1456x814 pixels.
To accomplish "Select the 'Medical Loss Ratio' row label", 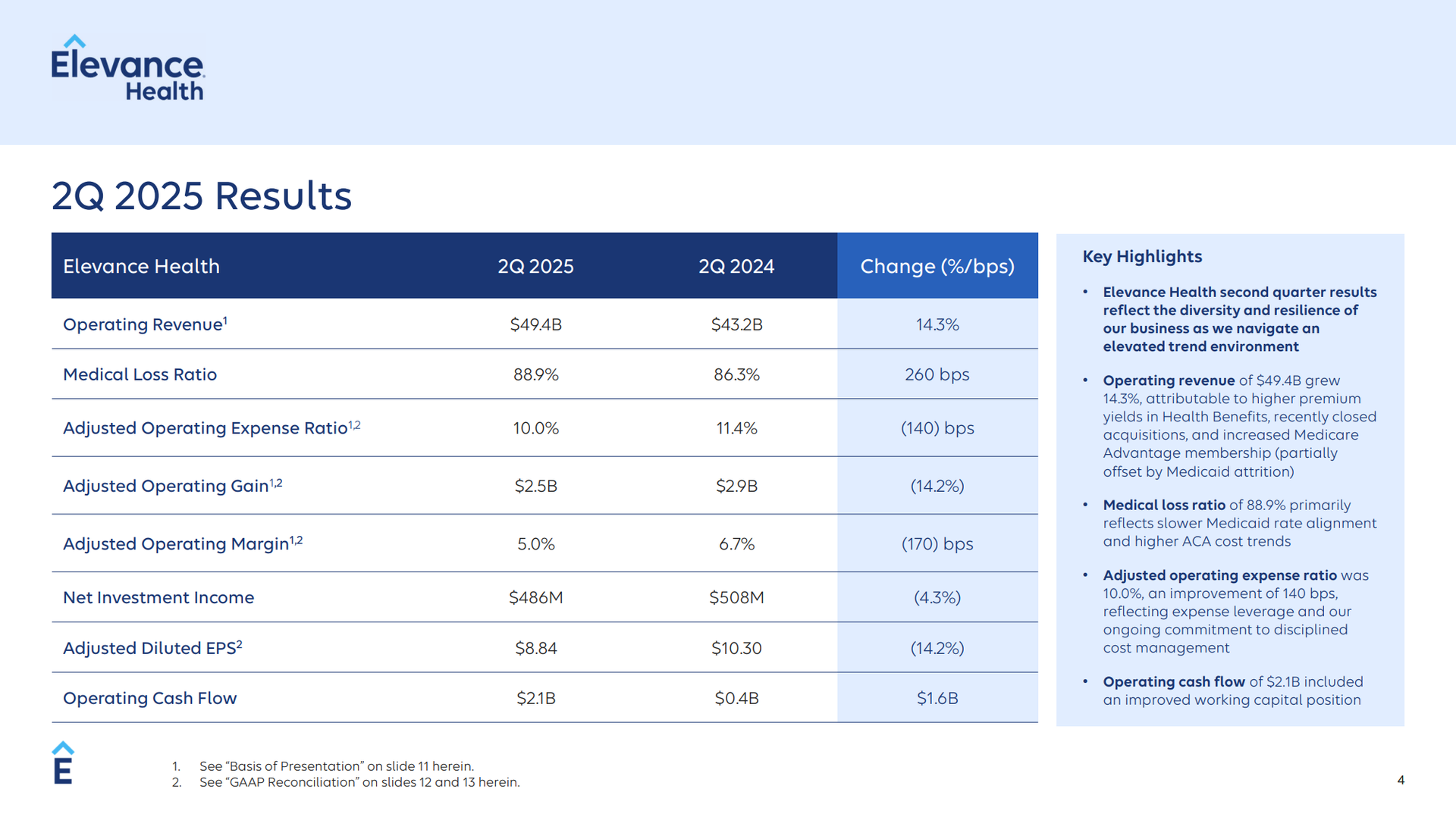I will point(140,374).
